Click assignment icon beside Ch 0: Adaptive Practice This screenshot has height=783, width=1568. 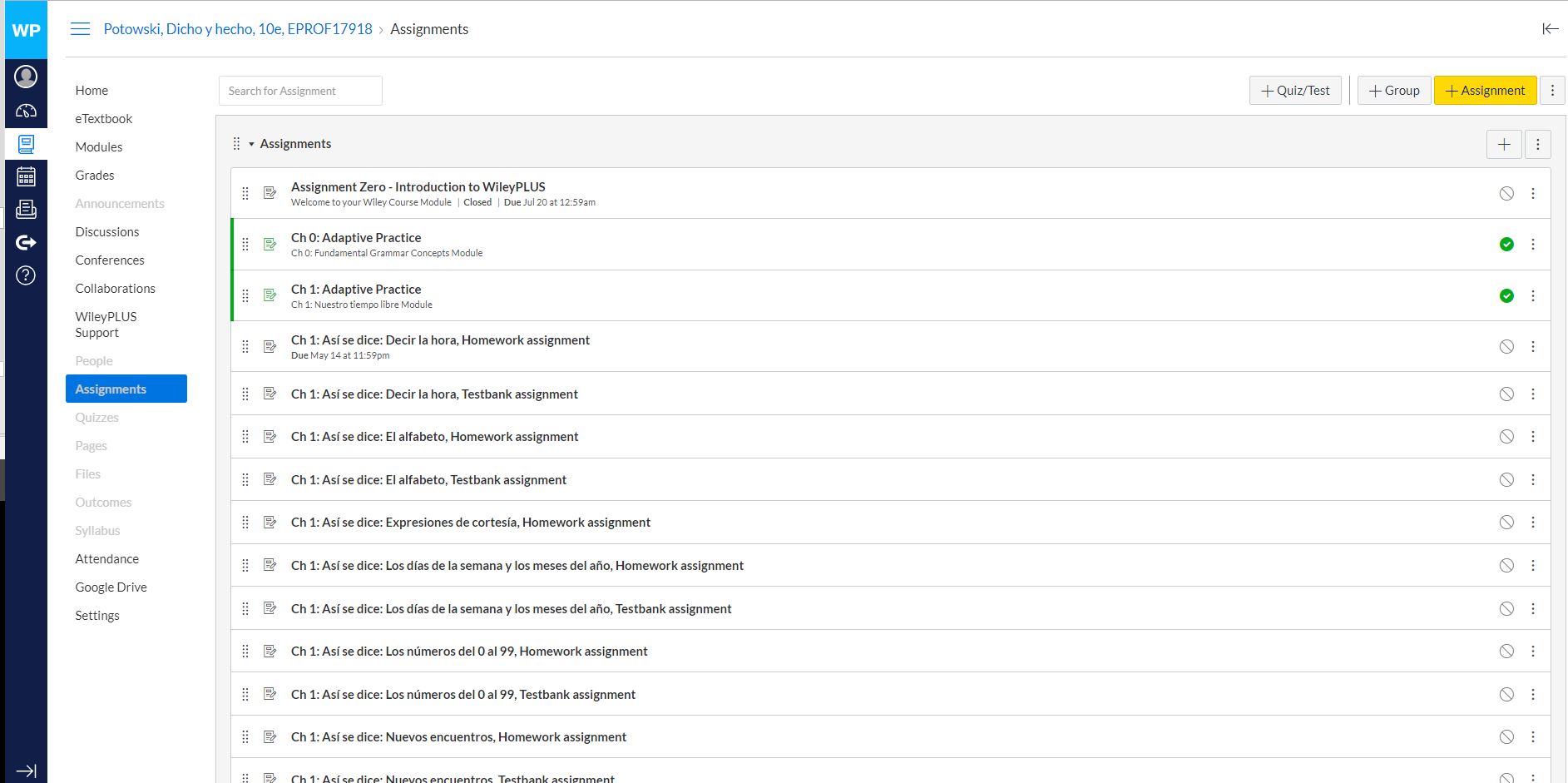[x=270, y=244]
